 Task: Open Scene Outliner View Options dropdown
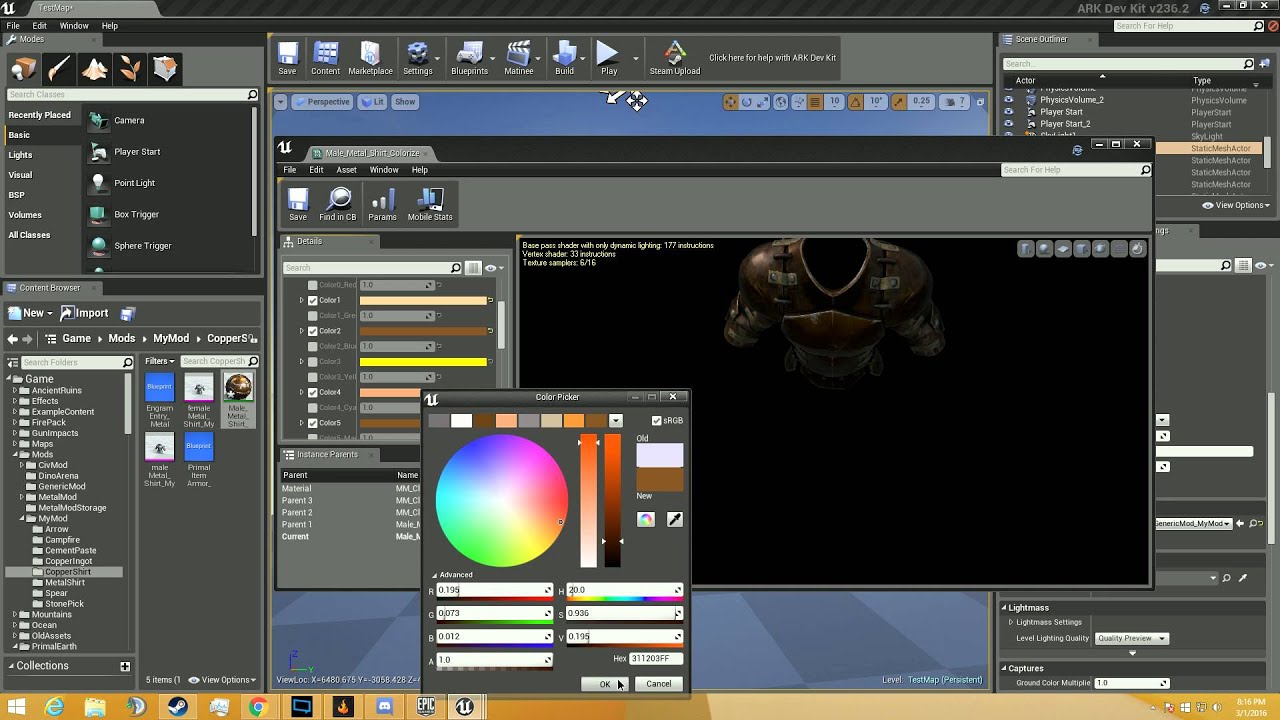pyautogui.click(x=1235, y=205)
